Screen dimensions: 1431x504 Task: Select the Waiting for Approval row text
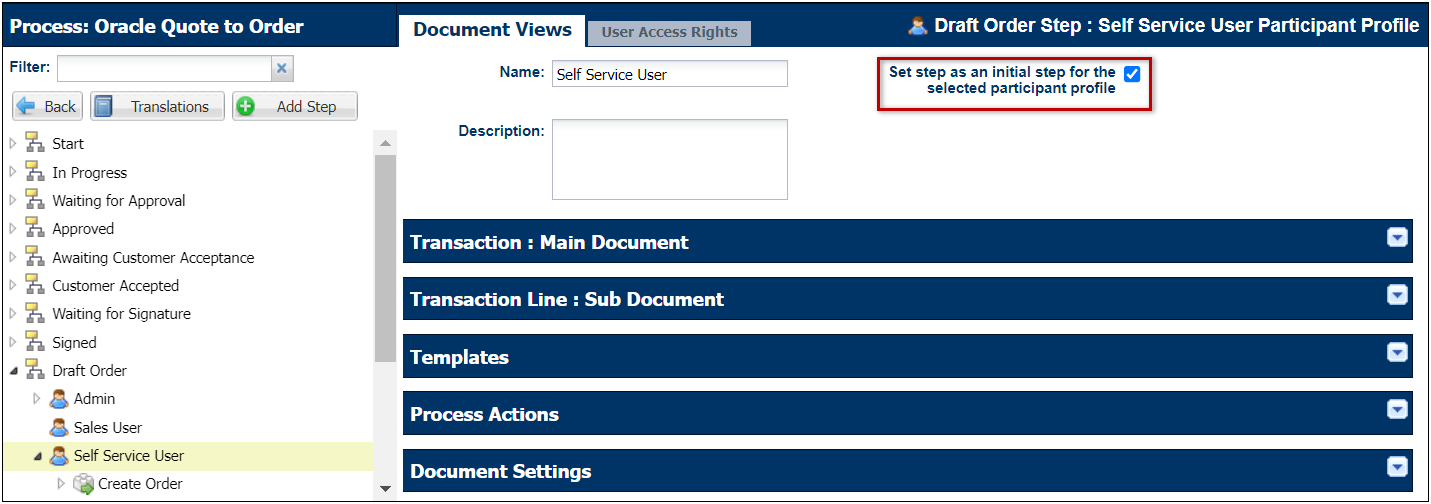[x=119, y=200]
